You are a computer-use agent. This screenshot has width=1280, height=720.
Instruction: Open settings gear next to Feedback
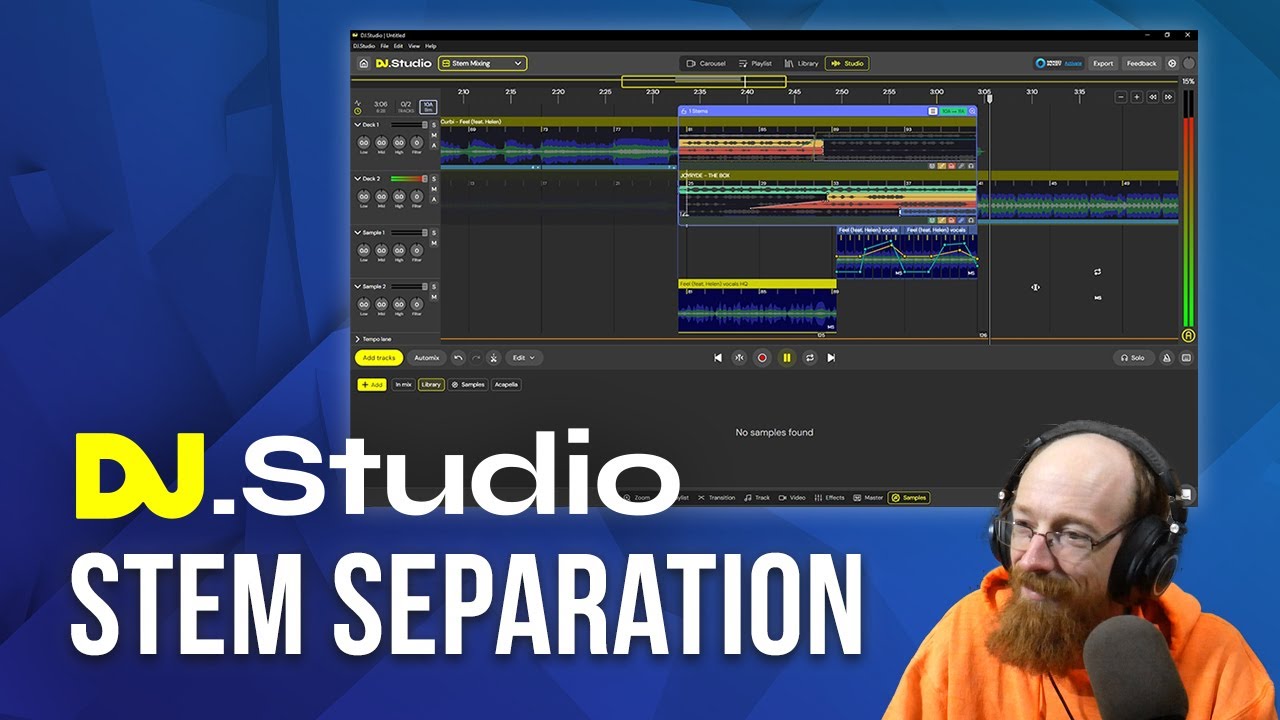point(1173,63)
